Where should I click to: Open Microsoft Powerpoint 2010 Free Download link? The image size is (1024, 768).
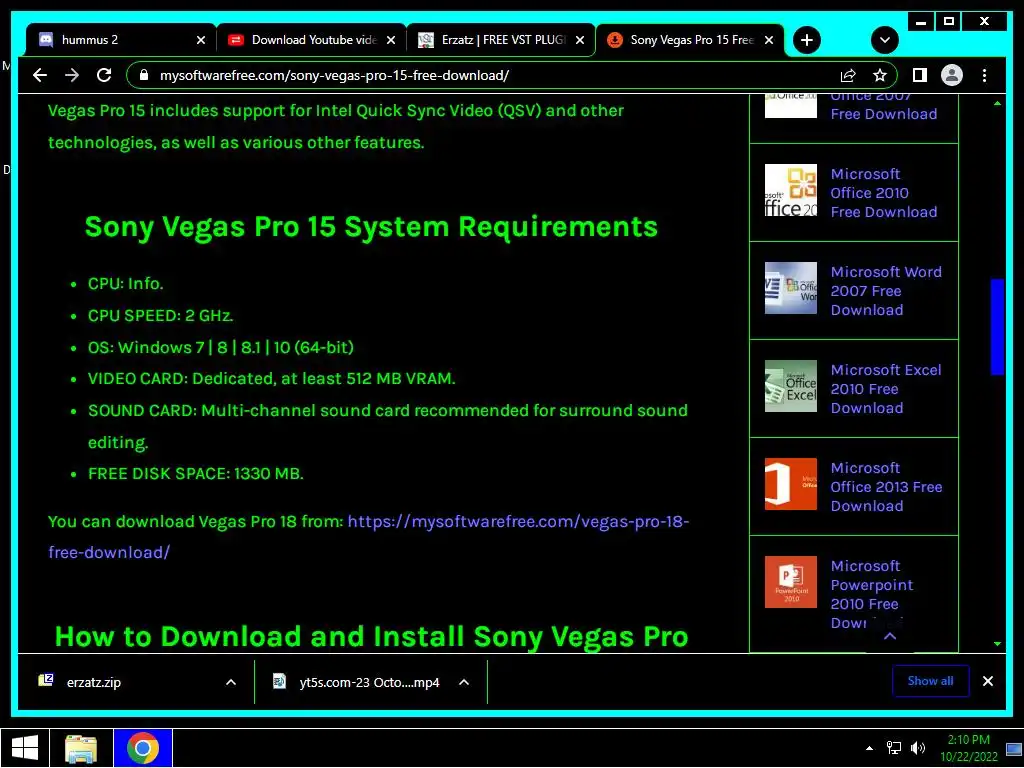(872, 594)
